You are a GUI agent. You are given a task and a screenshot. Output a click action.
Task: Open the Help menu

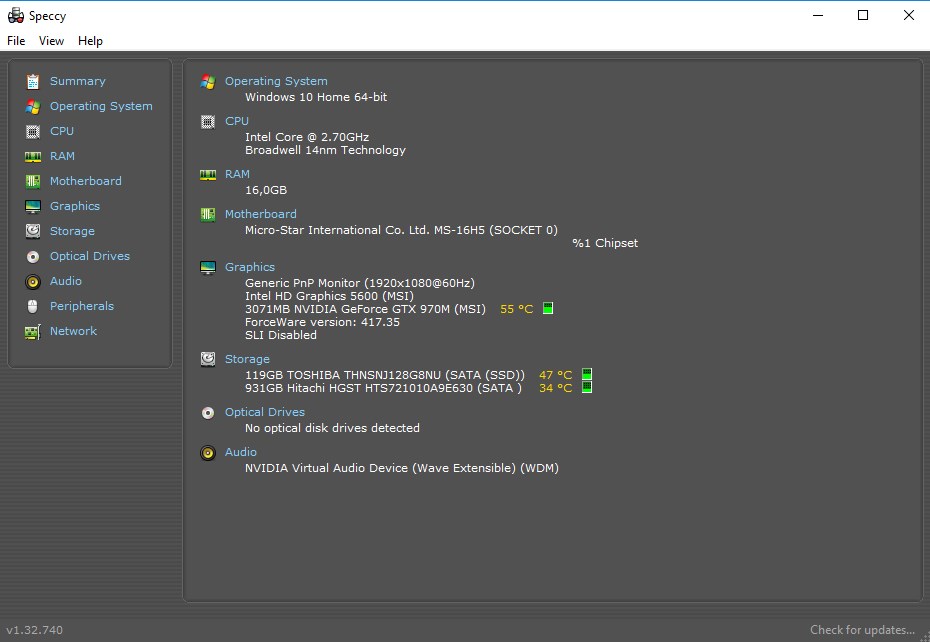point(90,40)
